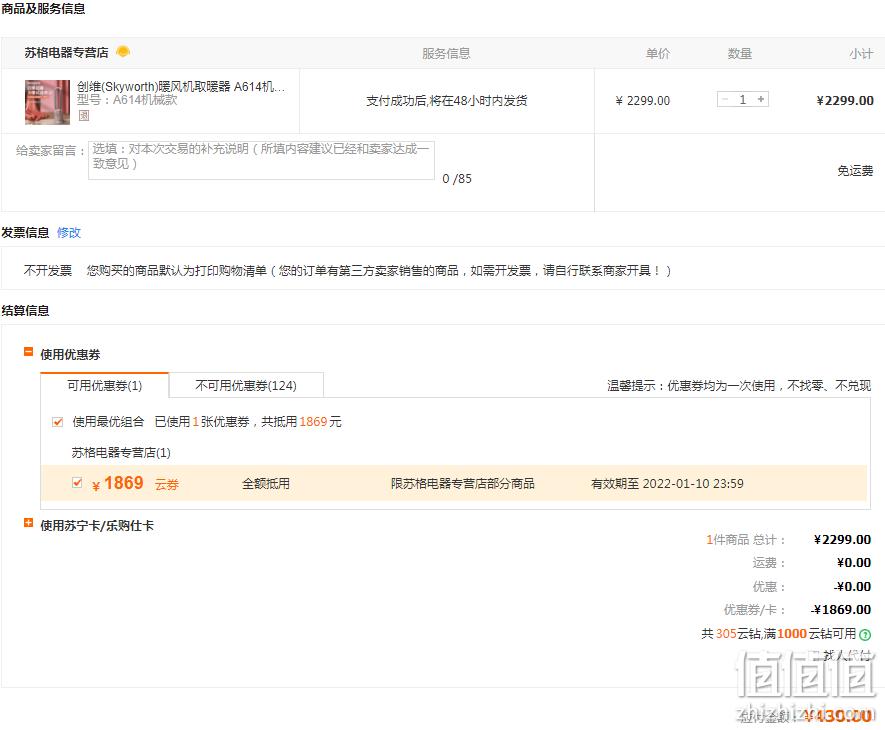885x730 pixels.
Task: Click the 全额抵用 coupon label
Action: click(x=266, y=483)
